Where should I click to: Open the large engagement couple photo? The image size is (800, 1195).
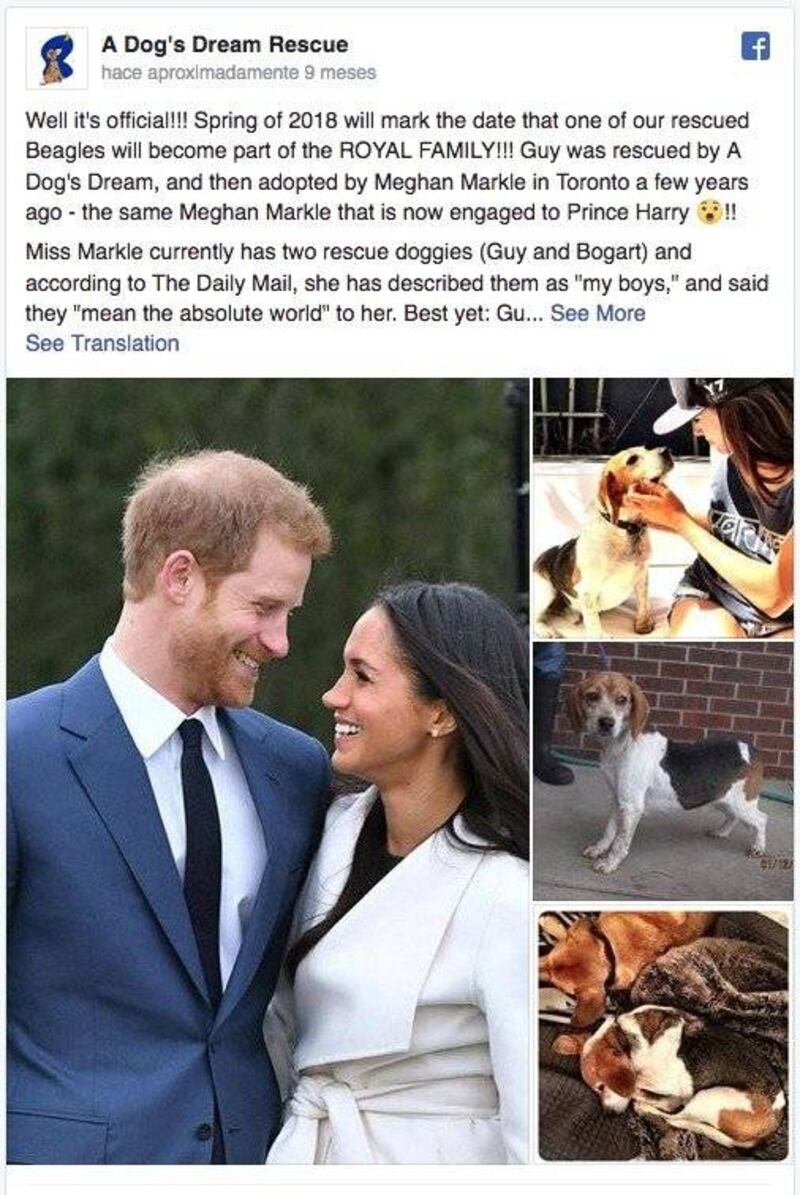(x=267, y=771)
